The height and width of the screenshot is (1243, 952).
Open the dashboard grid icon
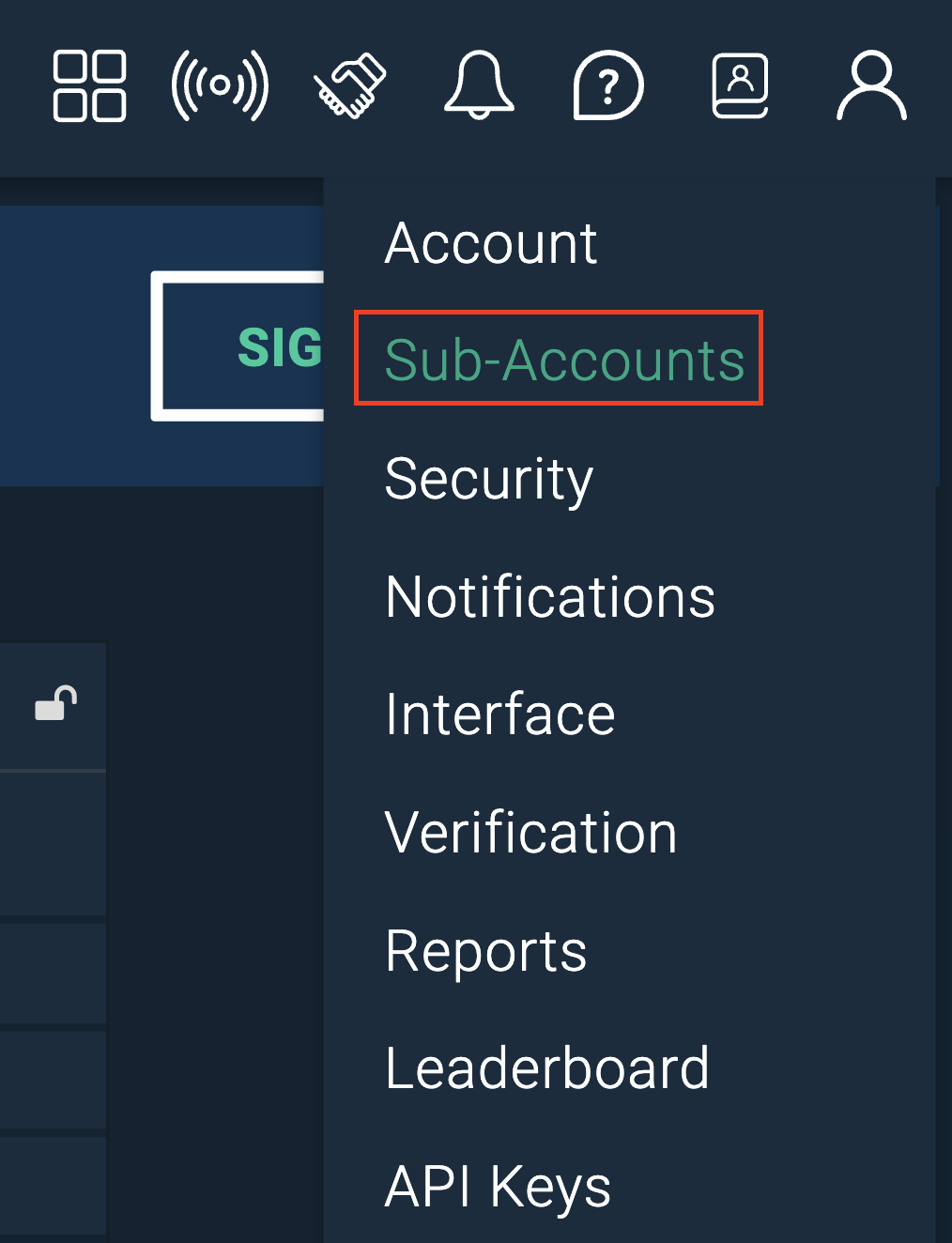89,86
